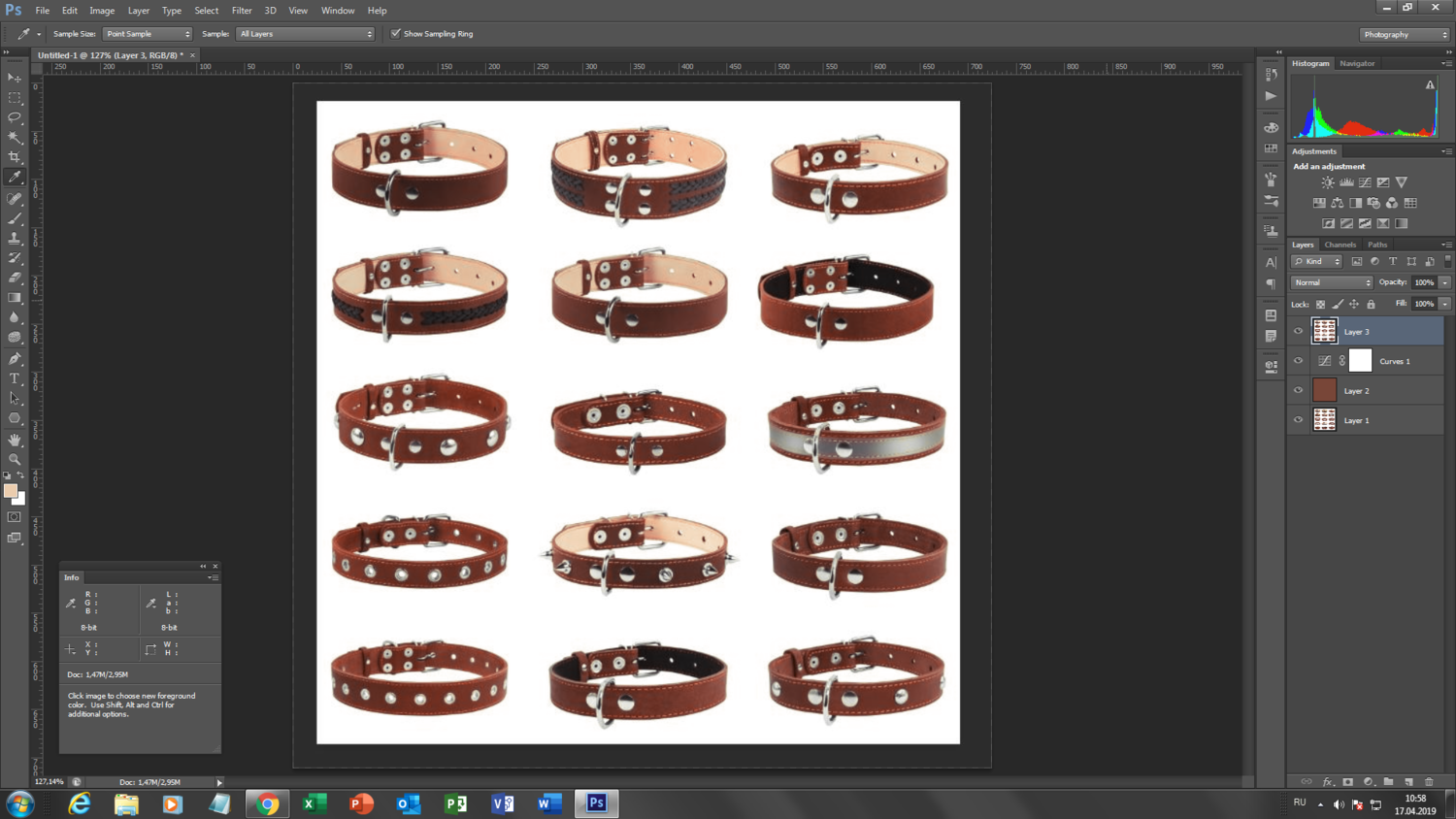Pick the Horizontal Type tool
This screenshot has height=819, width=1456.
tap(15, 378)
